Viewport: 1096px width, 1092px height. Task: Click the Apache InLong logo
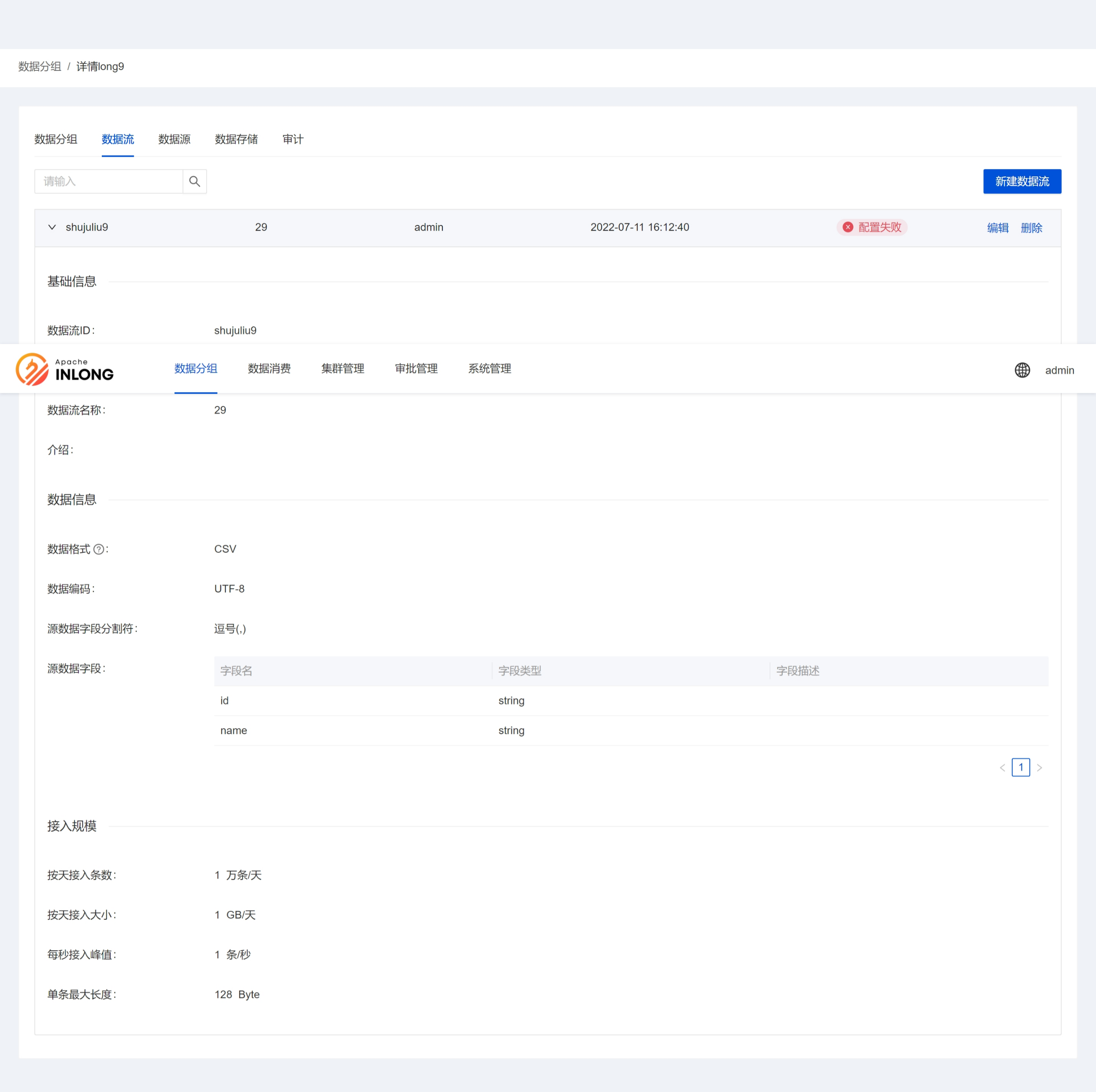(x=65, y=369)
